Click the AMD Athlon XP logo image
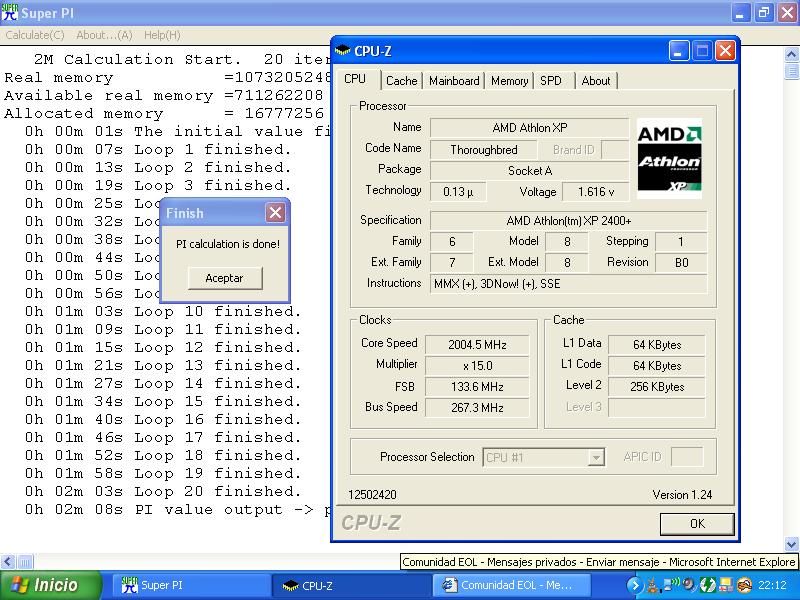The width and height of the screenshot is (800, 600). pyautogui.click(x=670, y=157)
